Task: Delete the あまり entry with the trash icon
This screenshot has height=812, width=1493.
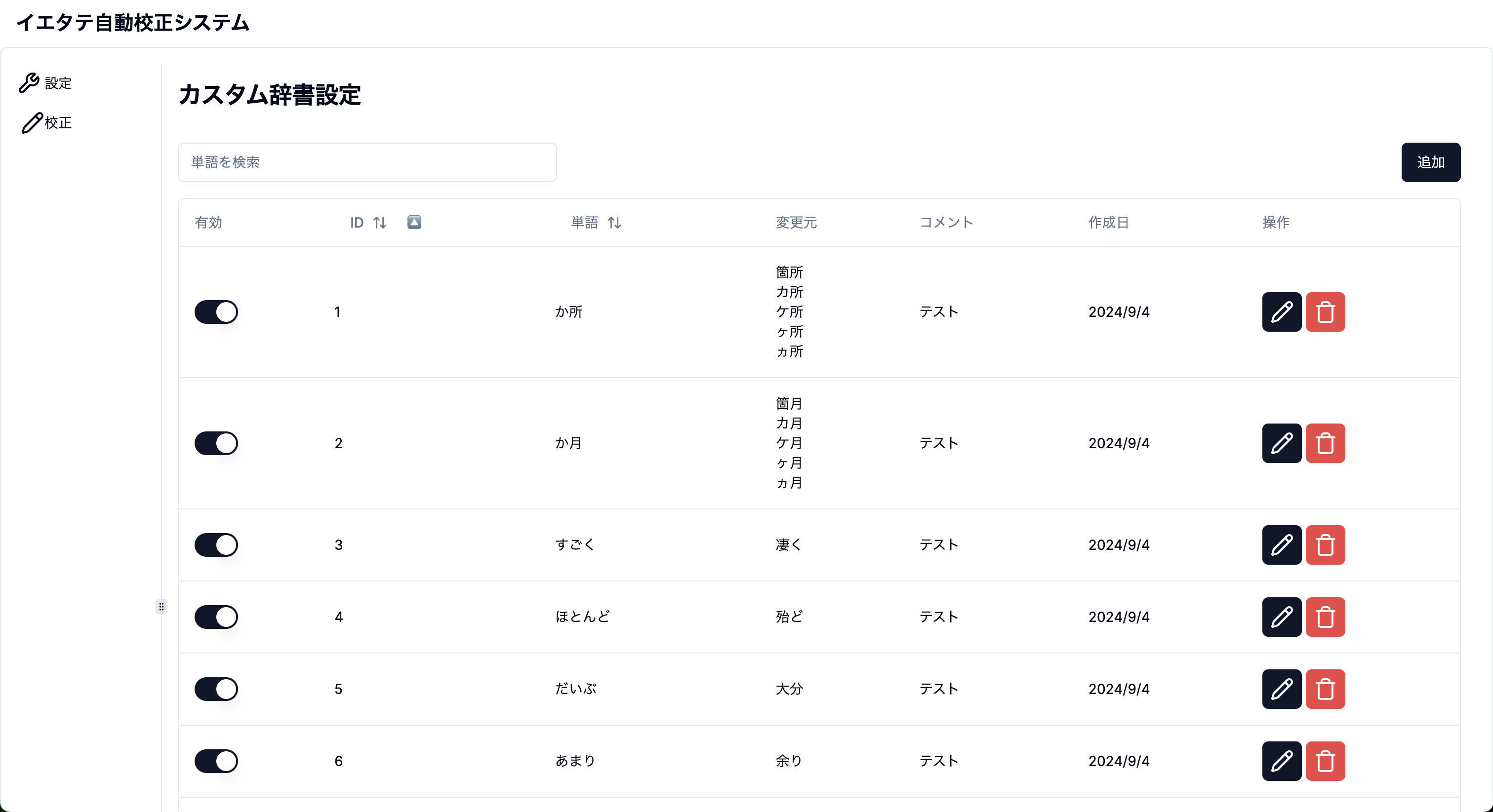Action: click(1325, 761)
